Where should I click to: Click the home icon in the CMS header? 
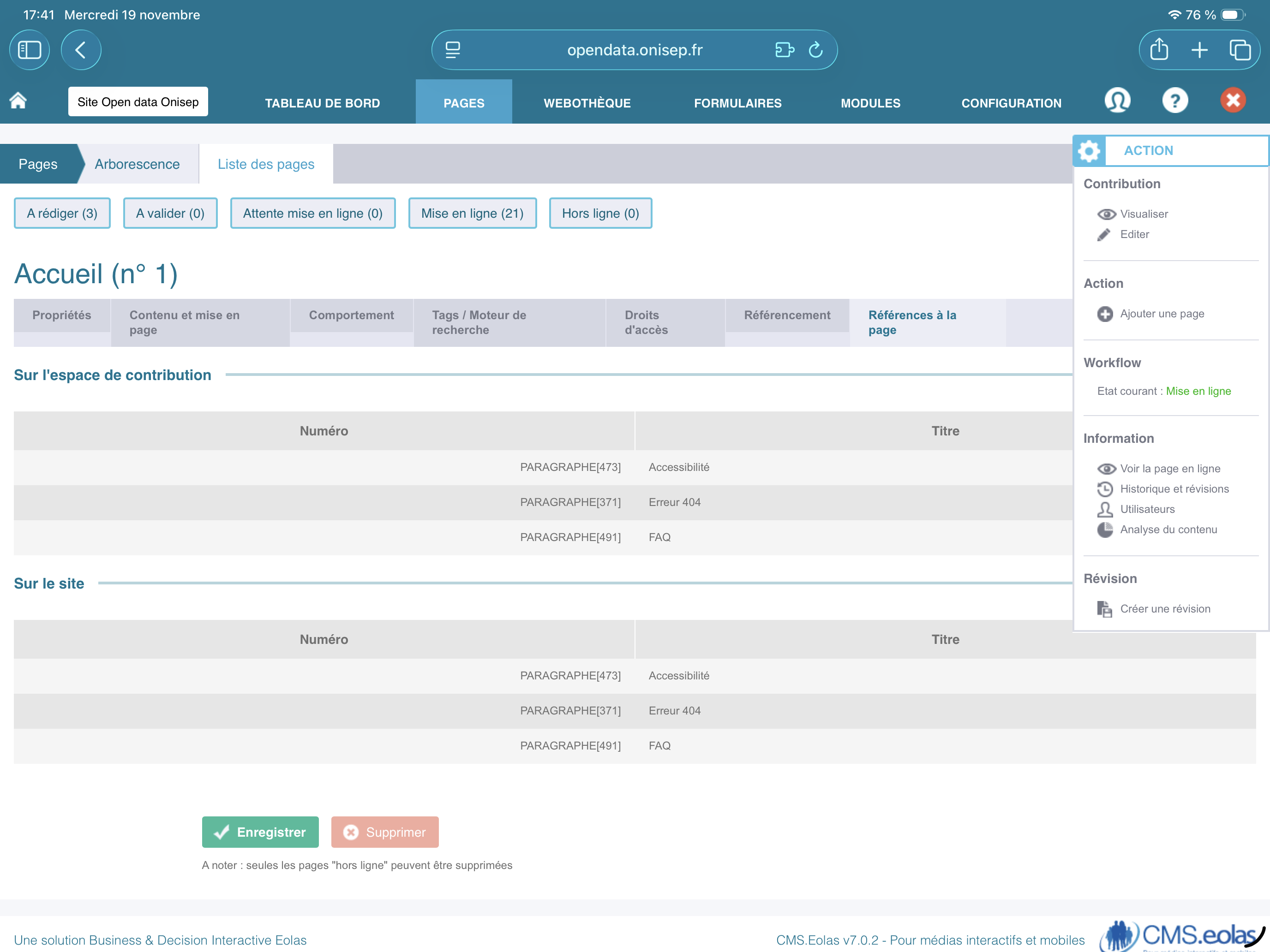coord(18,101)
